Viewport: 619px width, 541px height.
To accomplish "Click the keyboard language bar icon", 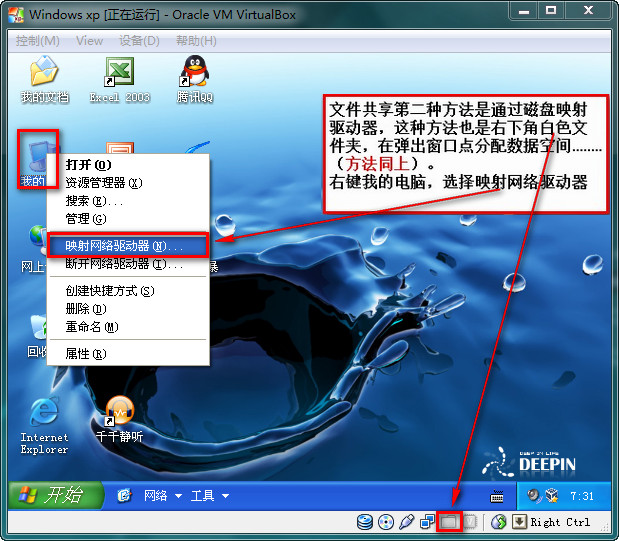I will [497, 495].
